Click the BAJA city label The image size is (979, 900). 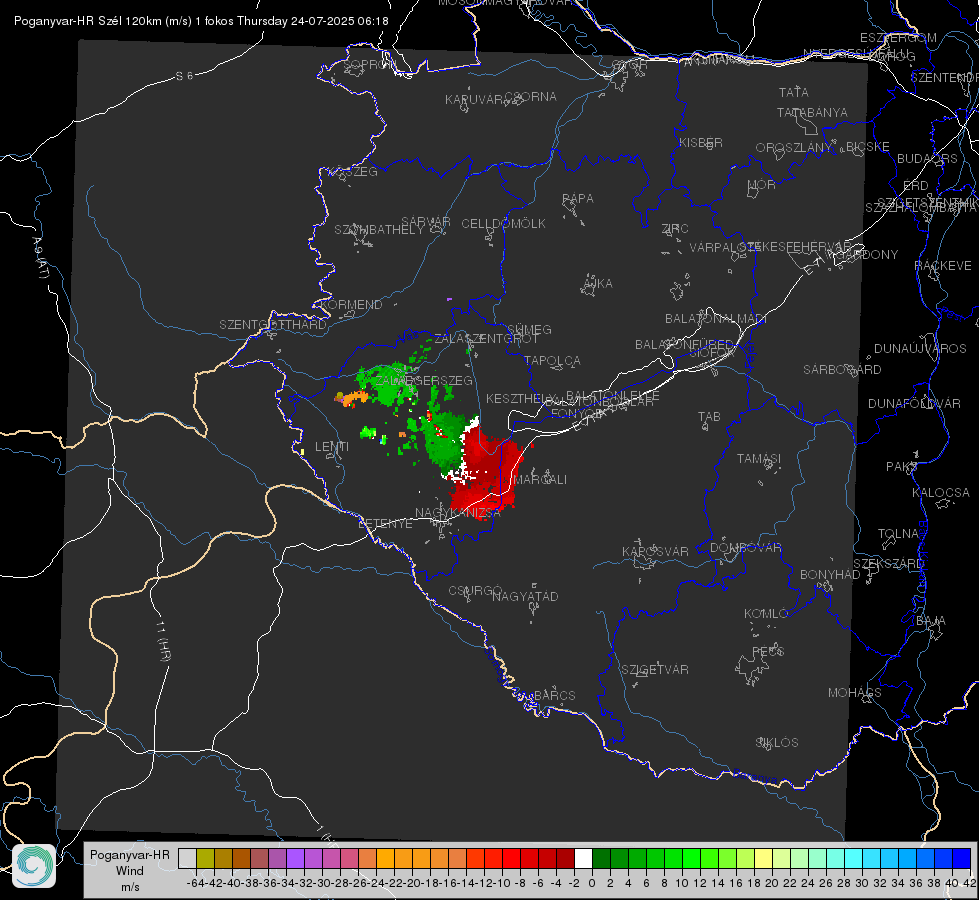pos(931,621)
